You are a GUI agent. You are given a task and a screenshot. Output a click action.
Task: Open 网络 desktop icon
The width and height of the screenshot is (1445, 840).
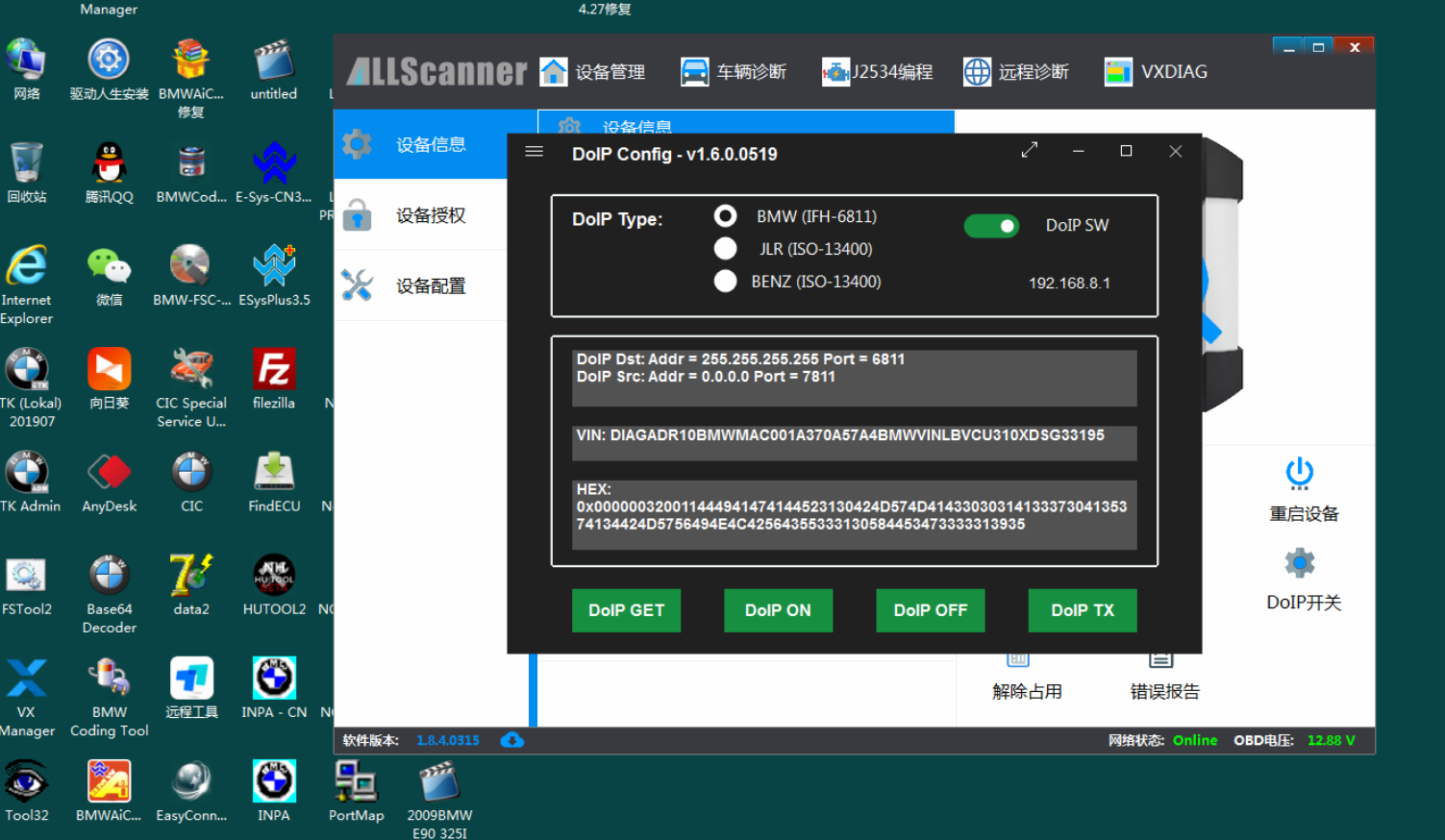click(x=26, y=69)
